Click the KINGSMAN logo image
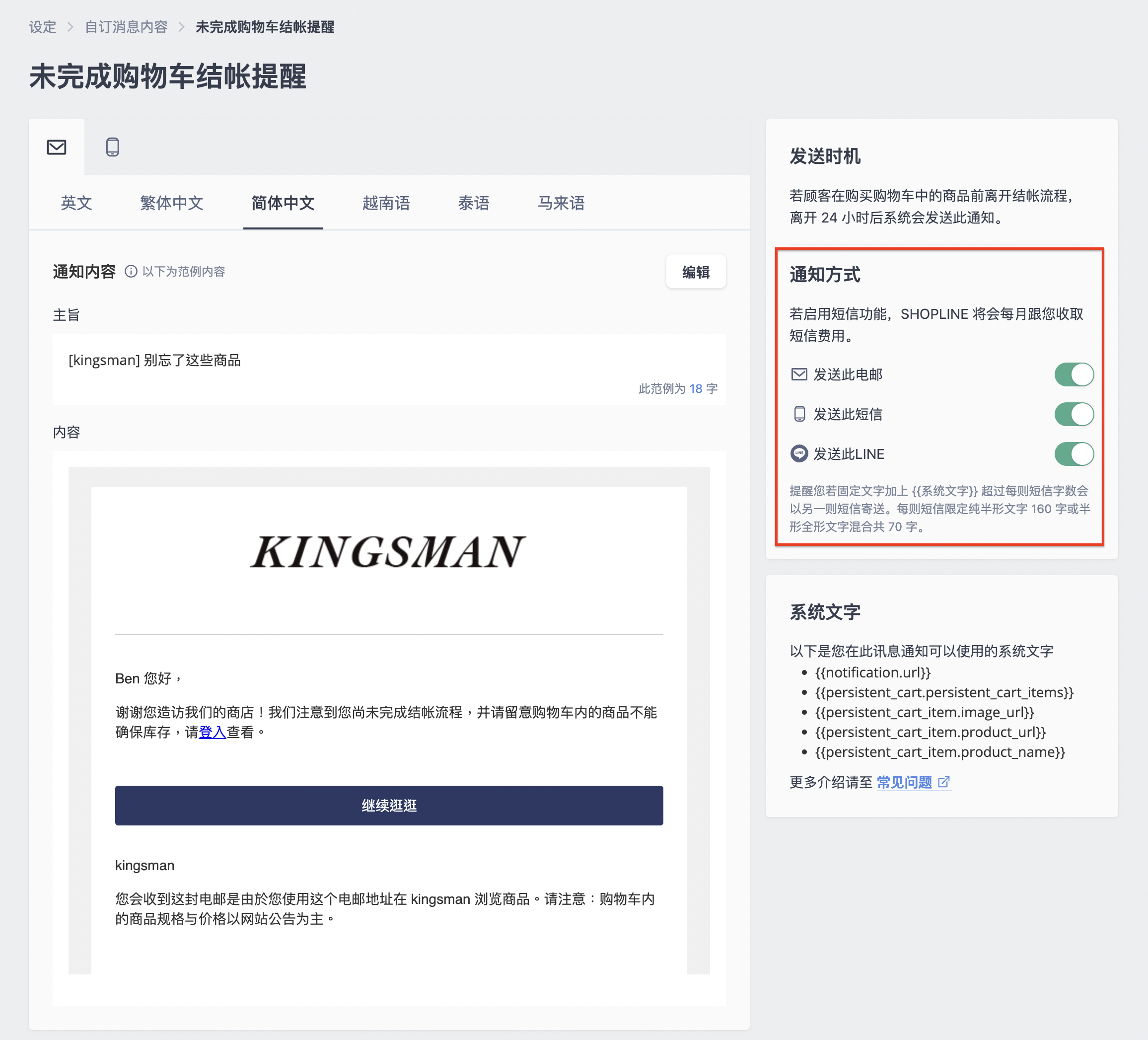The image size is (1148, 1040). tap(388, 552)
